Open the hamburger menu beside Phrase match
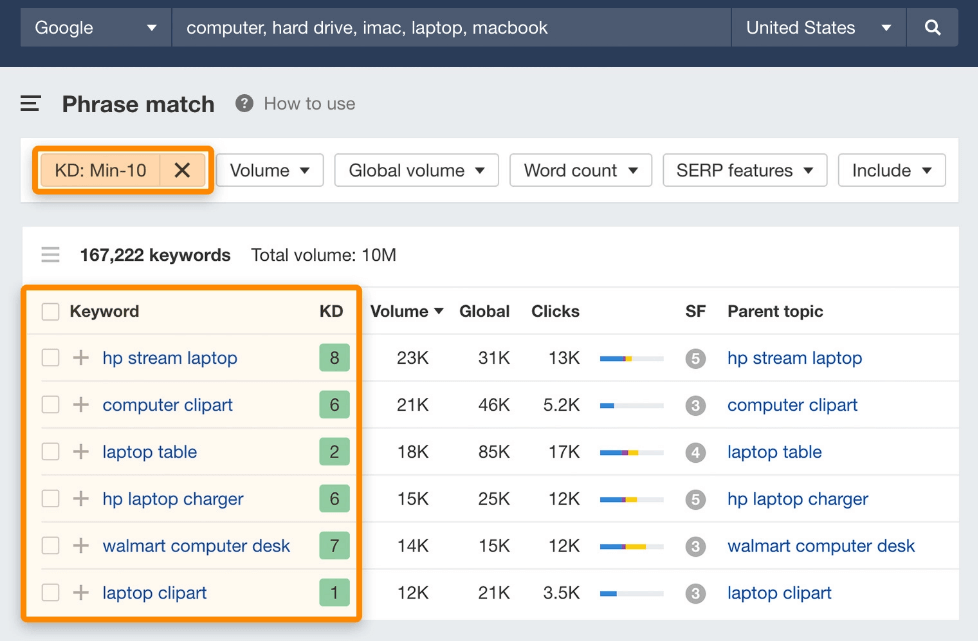The image size is (978, 641). (31, 103)
